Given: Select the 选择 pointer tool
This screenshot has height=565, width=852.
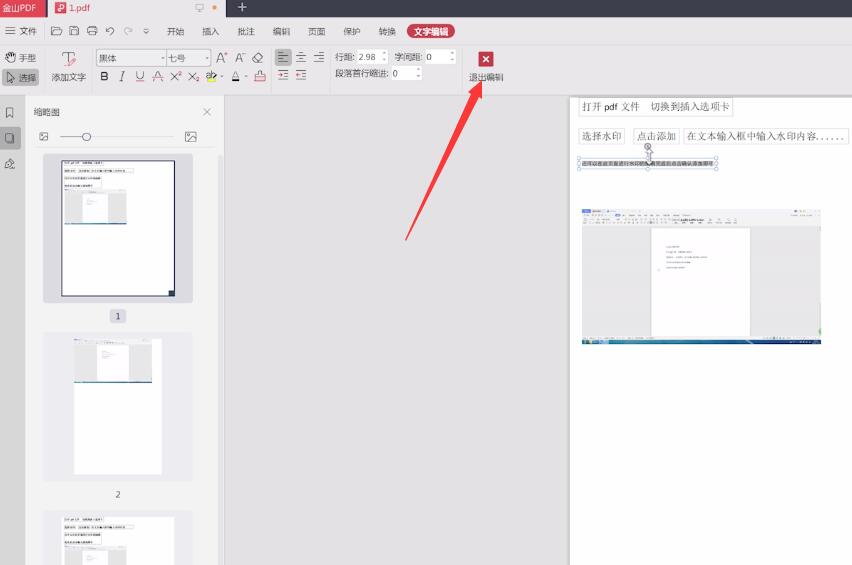Looking at the screenshot, I should (21, 78).
